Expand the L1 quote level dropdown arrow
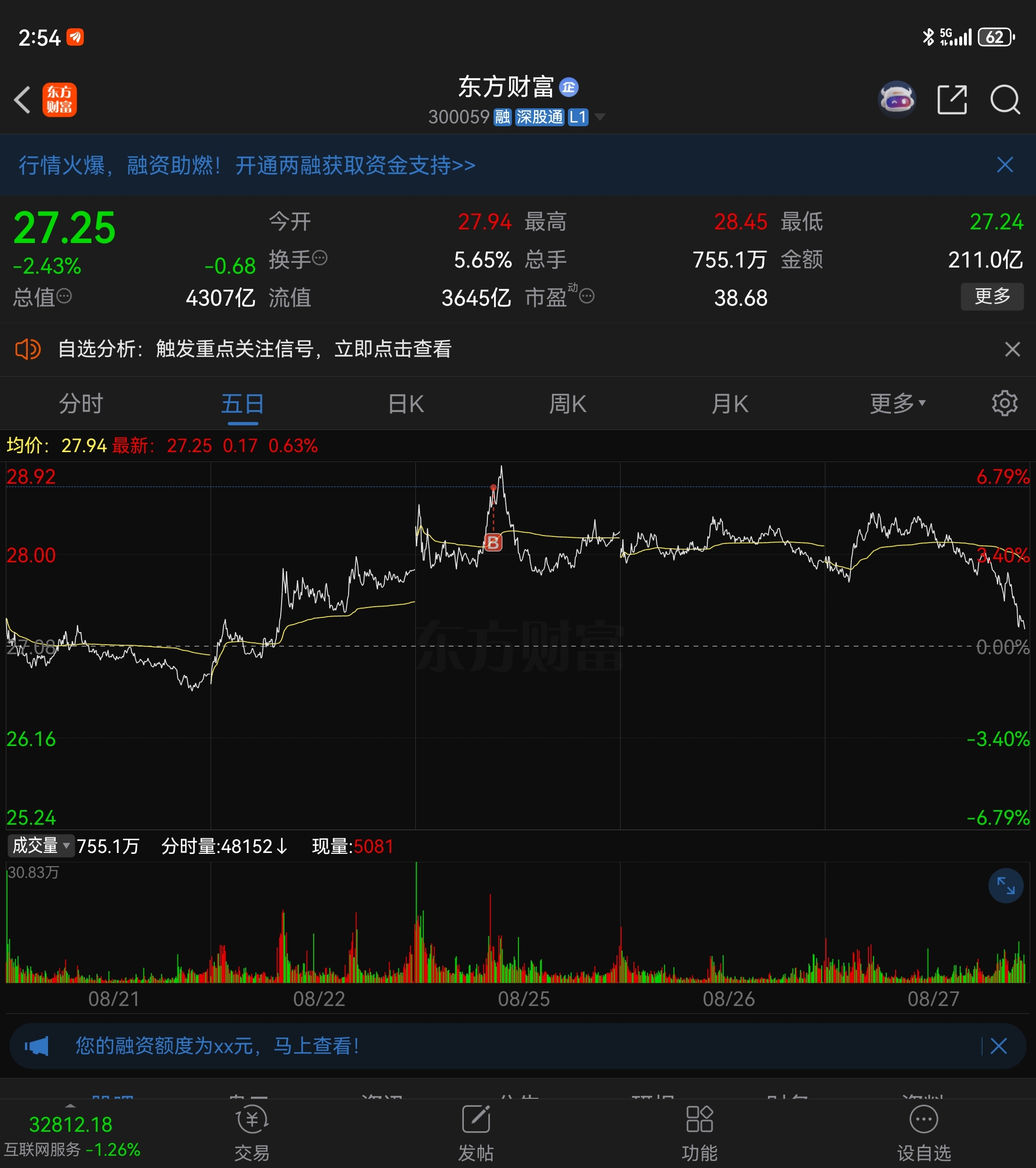The height and width of the screenshot is (1168, 1036). pos(599,117)
